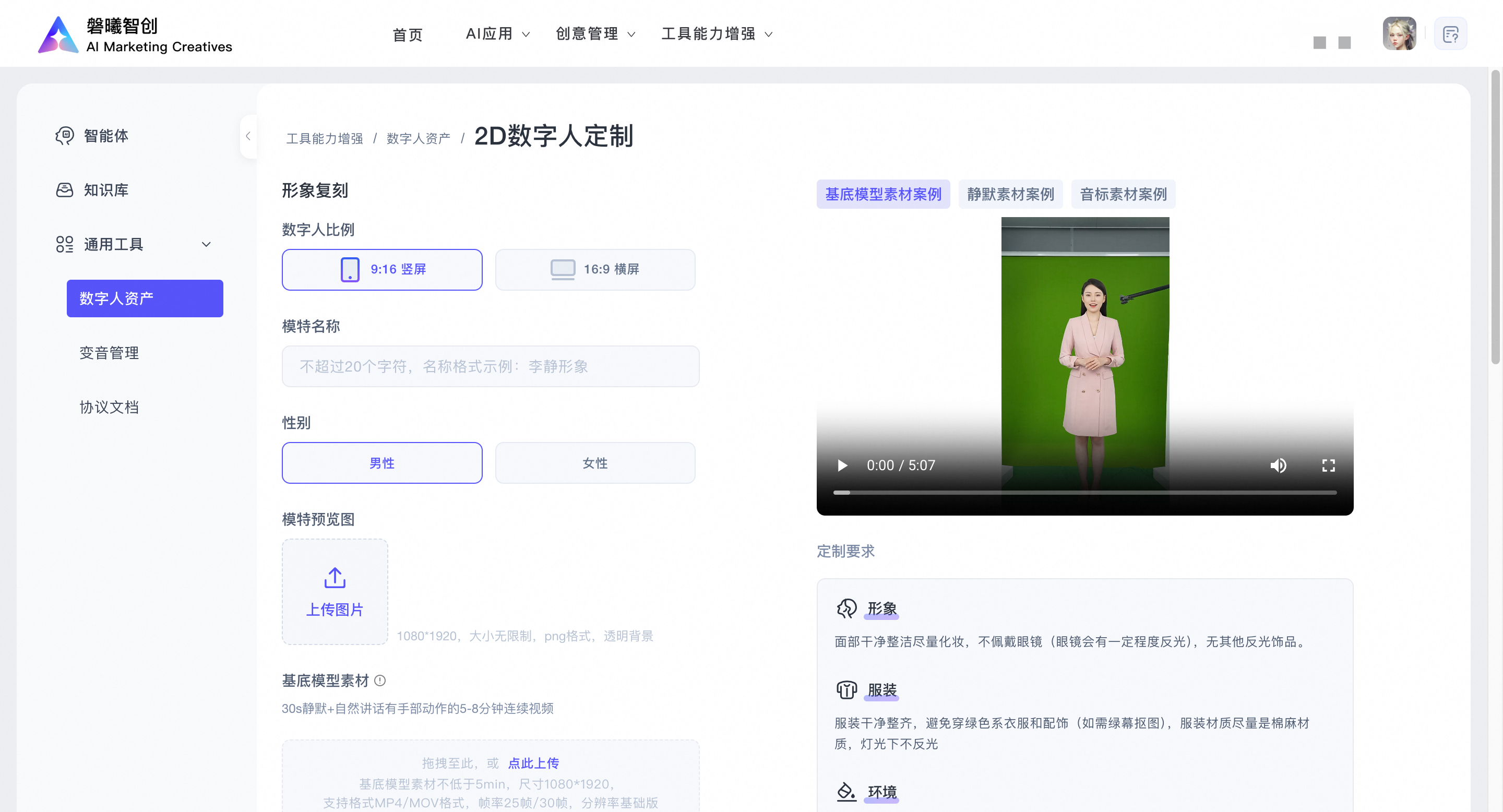Click 数字人资产 breadcrumb link

coord(419,138)
